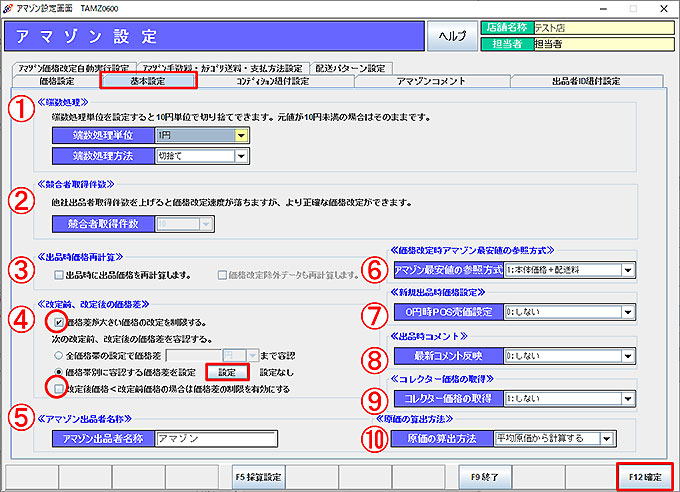Click the 設定 button for price range
Viewport: 680px width, 492px height.
point(227,372)
